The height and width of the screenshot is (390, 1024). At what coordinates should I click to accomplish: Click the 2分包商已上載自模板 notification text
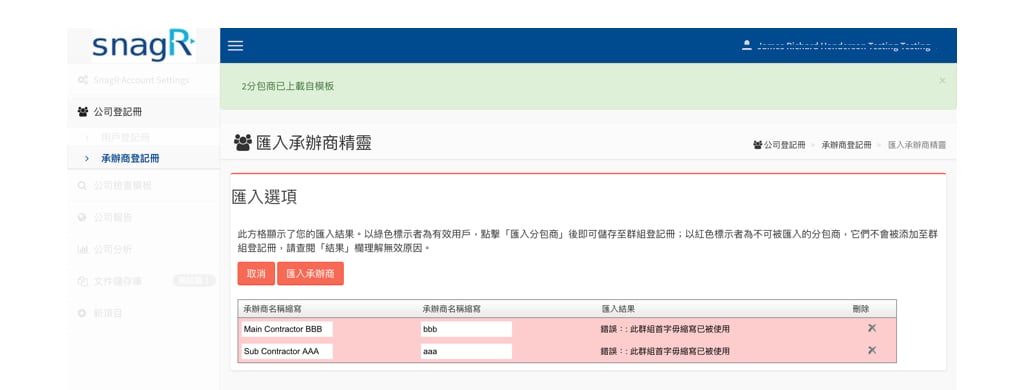coord(288,86)
